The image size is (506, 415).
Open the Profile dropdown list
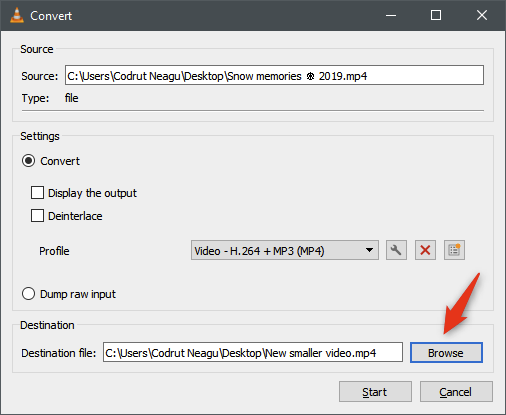click(285, 250)
